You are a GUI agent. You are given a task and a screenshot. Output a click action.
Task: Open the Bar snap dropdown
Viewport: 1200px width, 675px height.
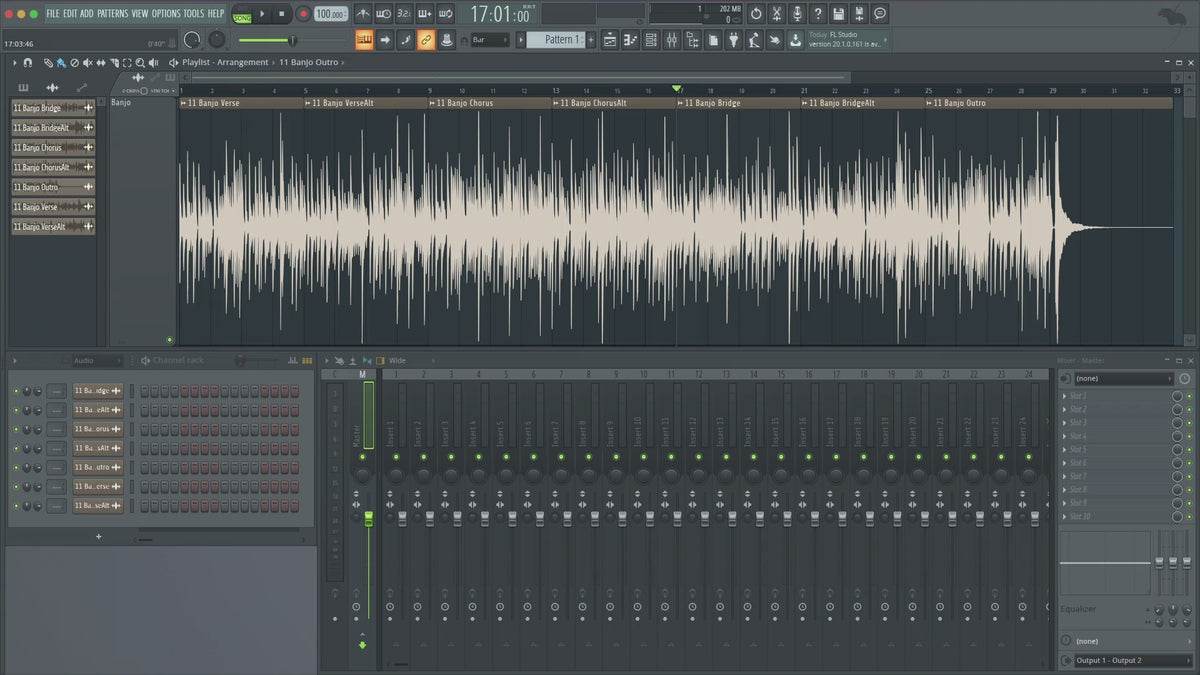(x=490, y=40)
